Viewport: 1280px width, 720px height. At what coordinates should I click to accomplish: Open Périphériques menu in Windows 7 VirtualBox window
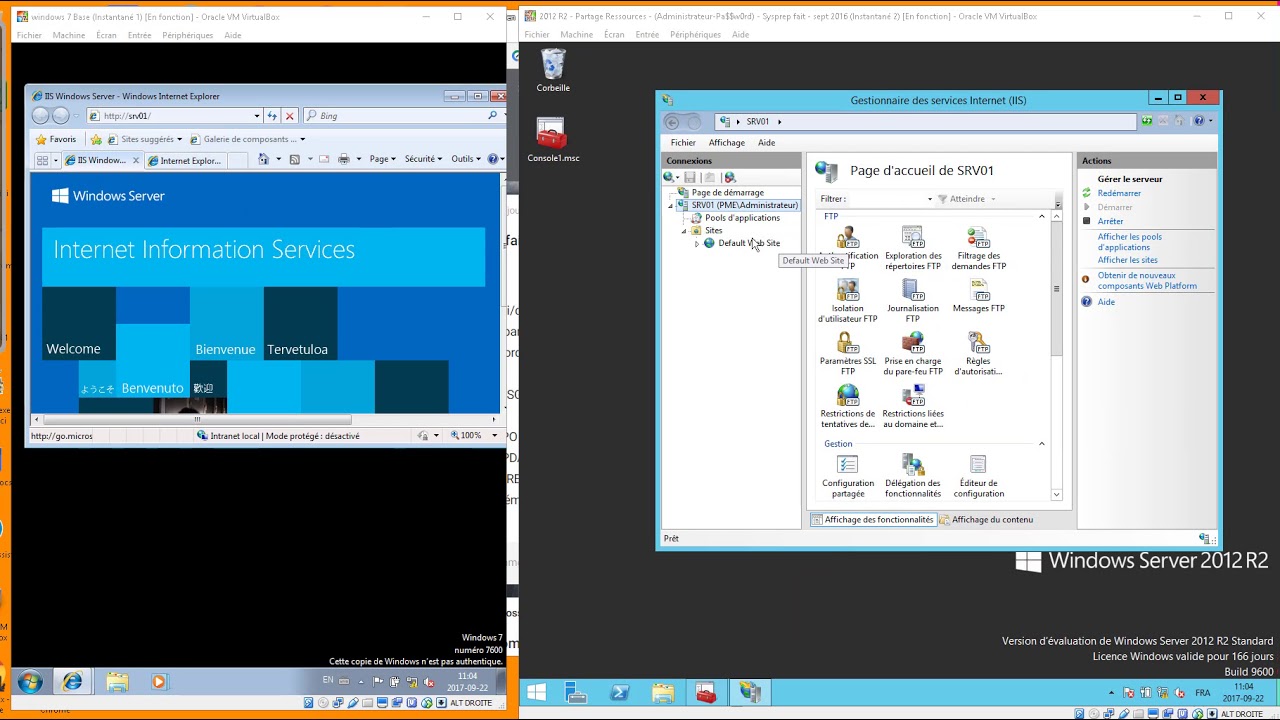pyautogui.click(x=188, y=35)
